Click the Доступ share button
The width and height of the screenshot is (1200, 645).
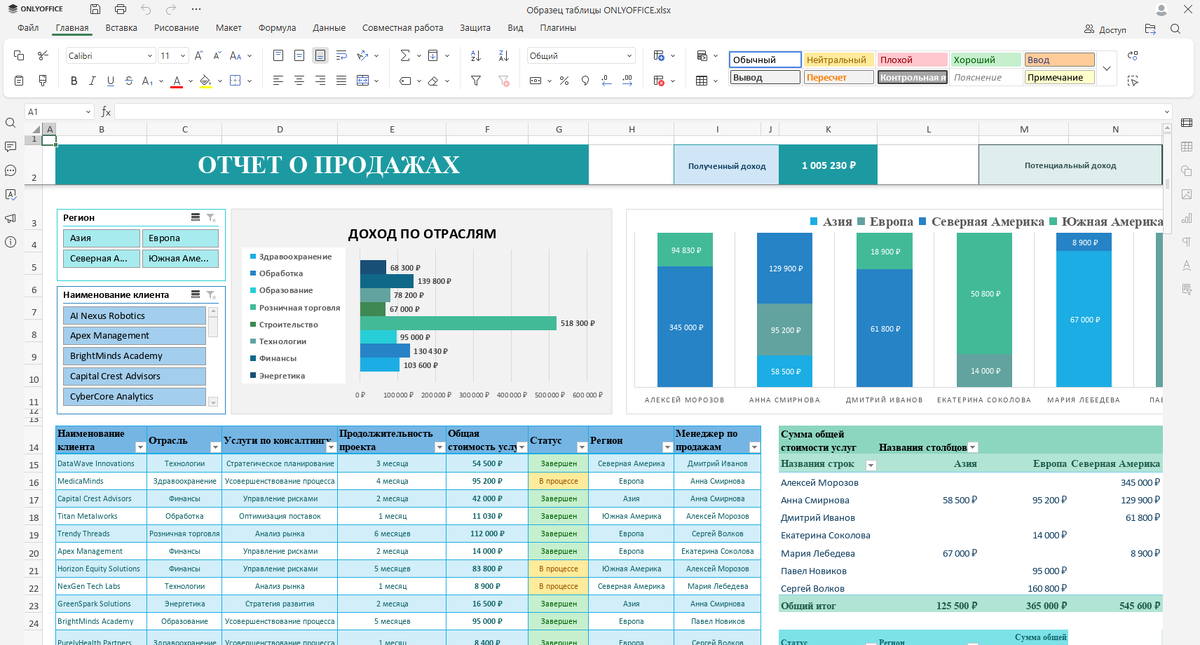click(1105, 30)
